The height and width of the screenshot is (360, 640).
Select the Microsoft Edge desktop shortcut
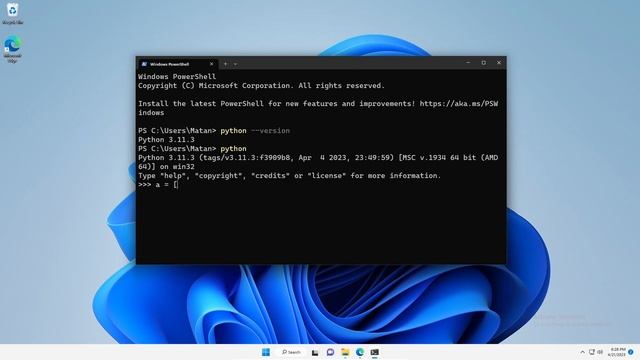(x=12, y=49)
